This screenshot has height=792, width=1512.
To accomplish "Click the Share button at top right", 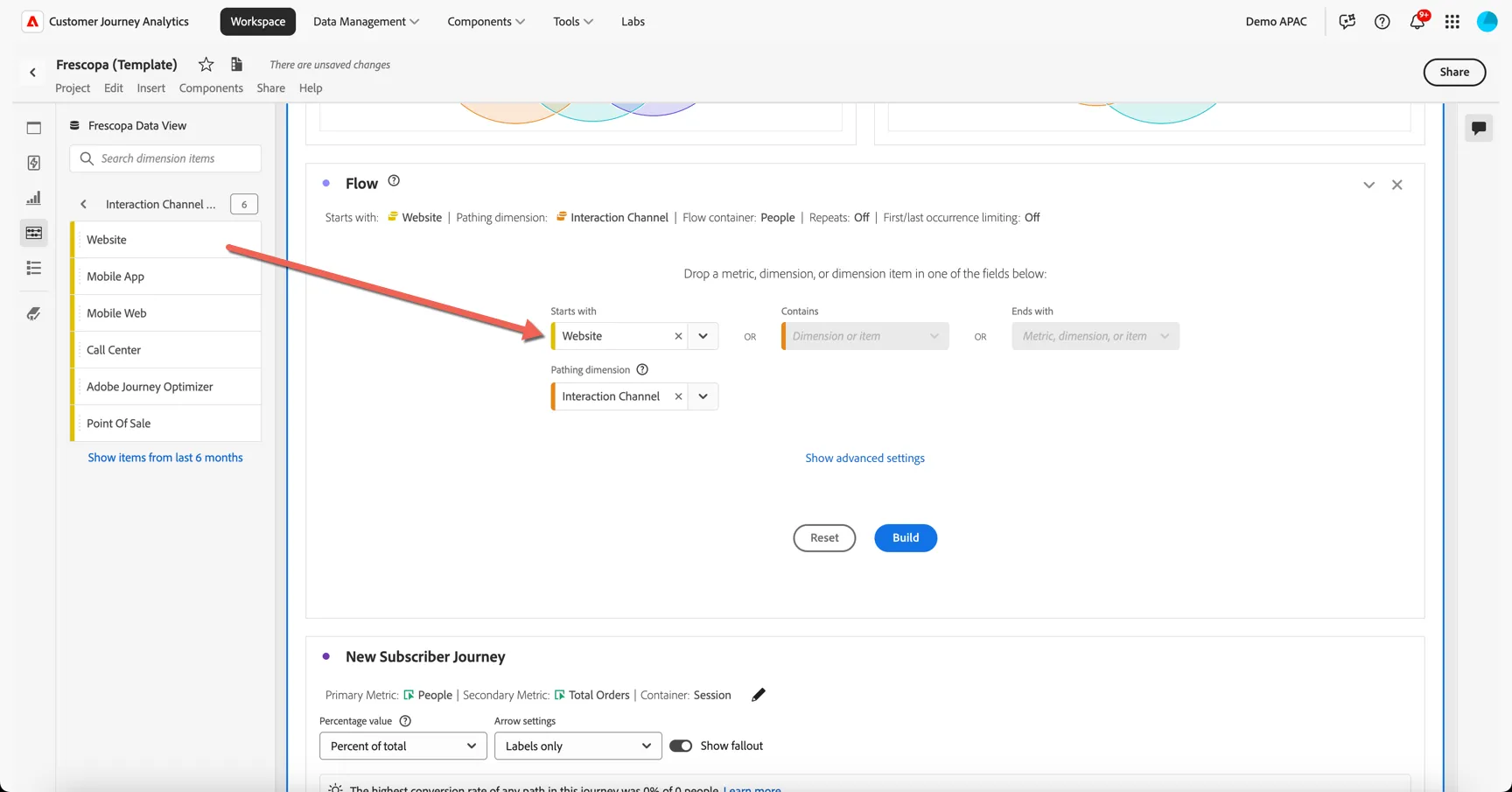I will (1454, 73).
